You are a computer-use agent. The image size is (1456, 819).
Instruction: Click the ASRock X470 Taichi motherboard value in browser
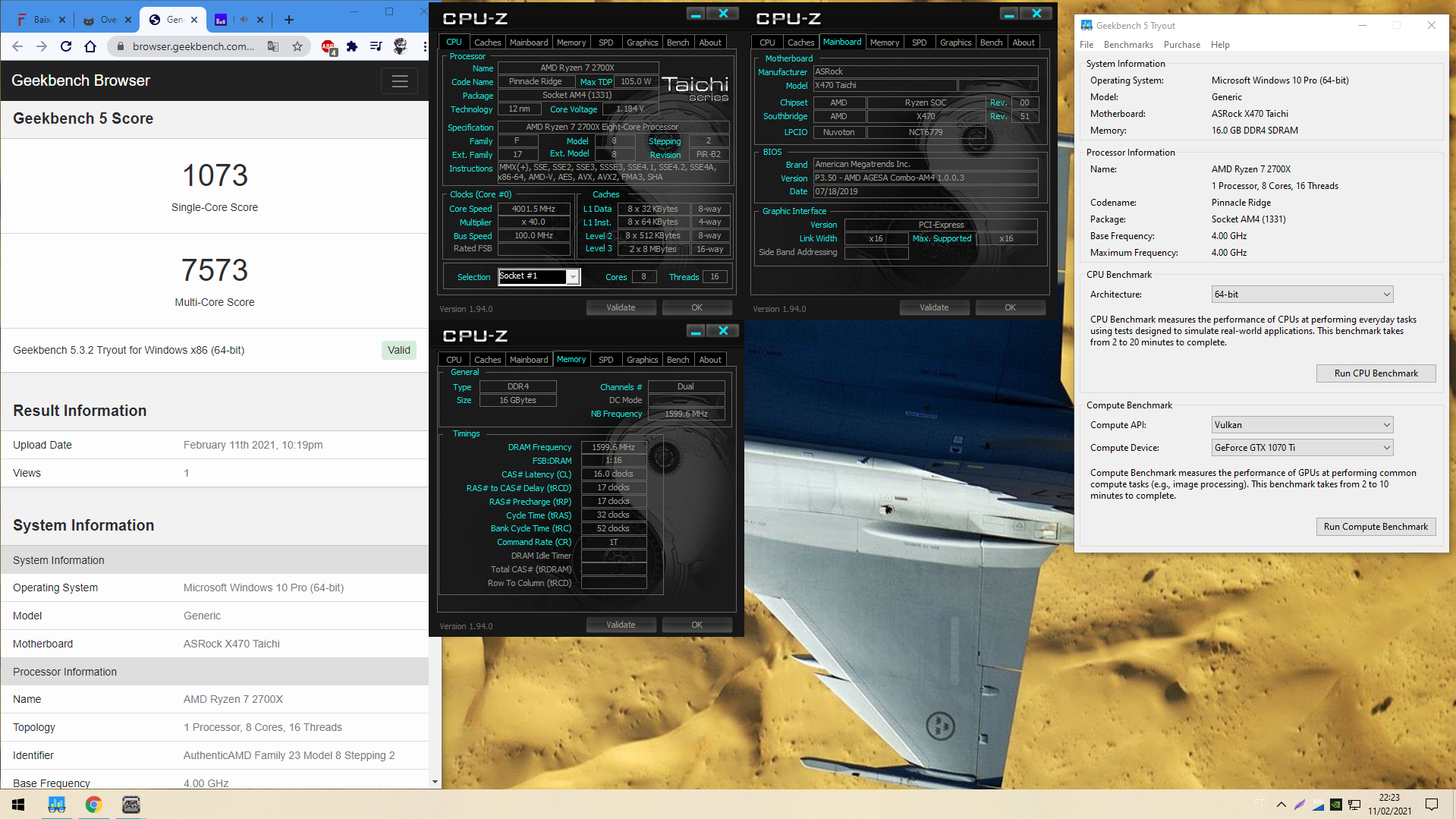(231, 644)
